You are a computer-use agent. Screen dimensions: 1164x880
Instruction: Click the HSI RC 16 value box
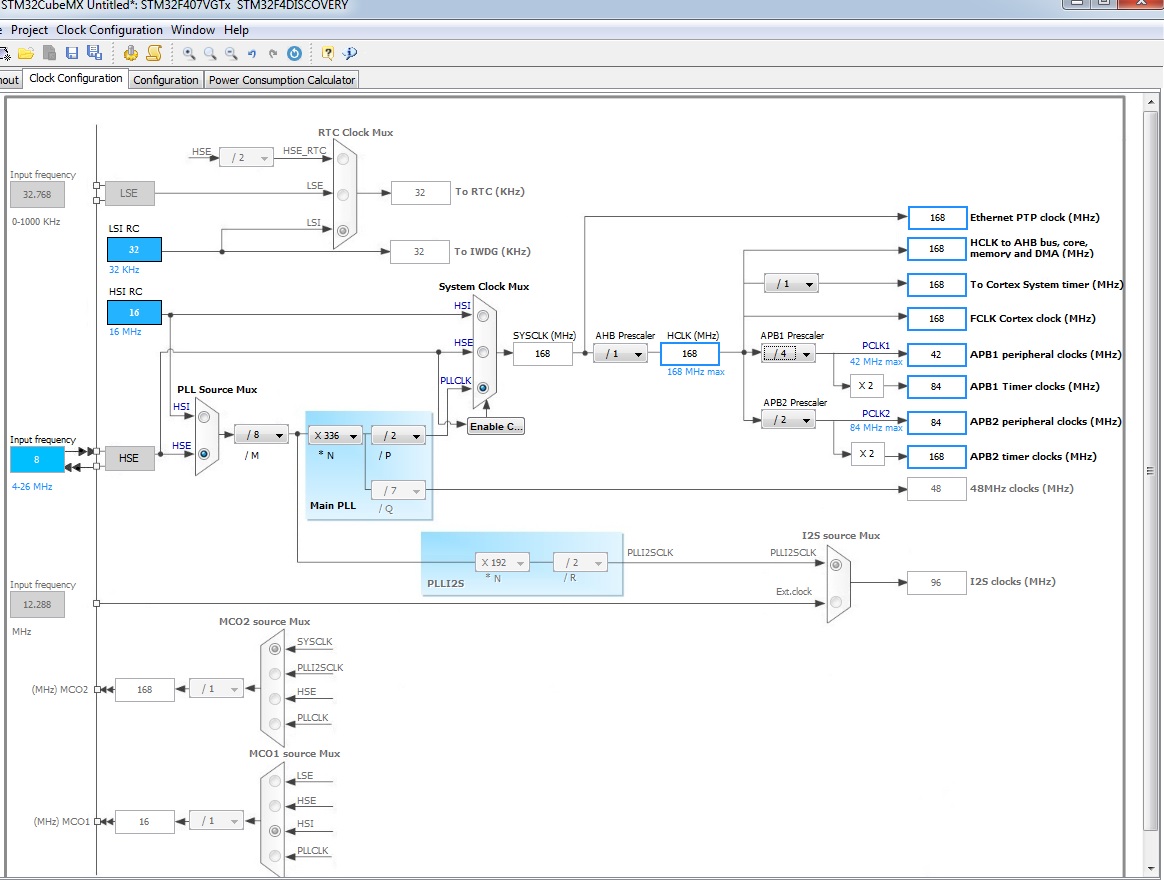(134, 313)
